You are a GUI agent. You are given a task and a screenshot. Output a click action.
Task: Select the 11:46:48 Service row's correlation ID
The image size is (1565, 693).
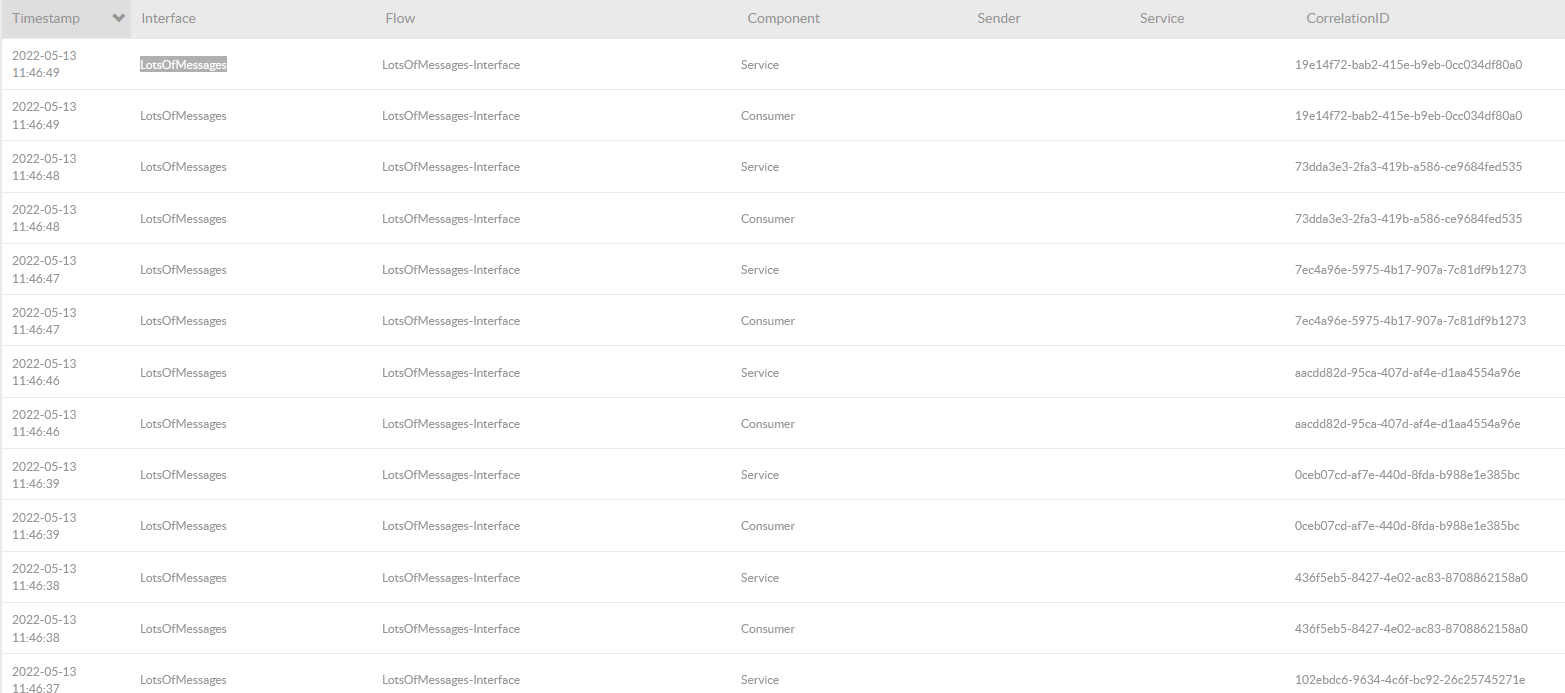pyautogui.click(x=1408, y=167)
